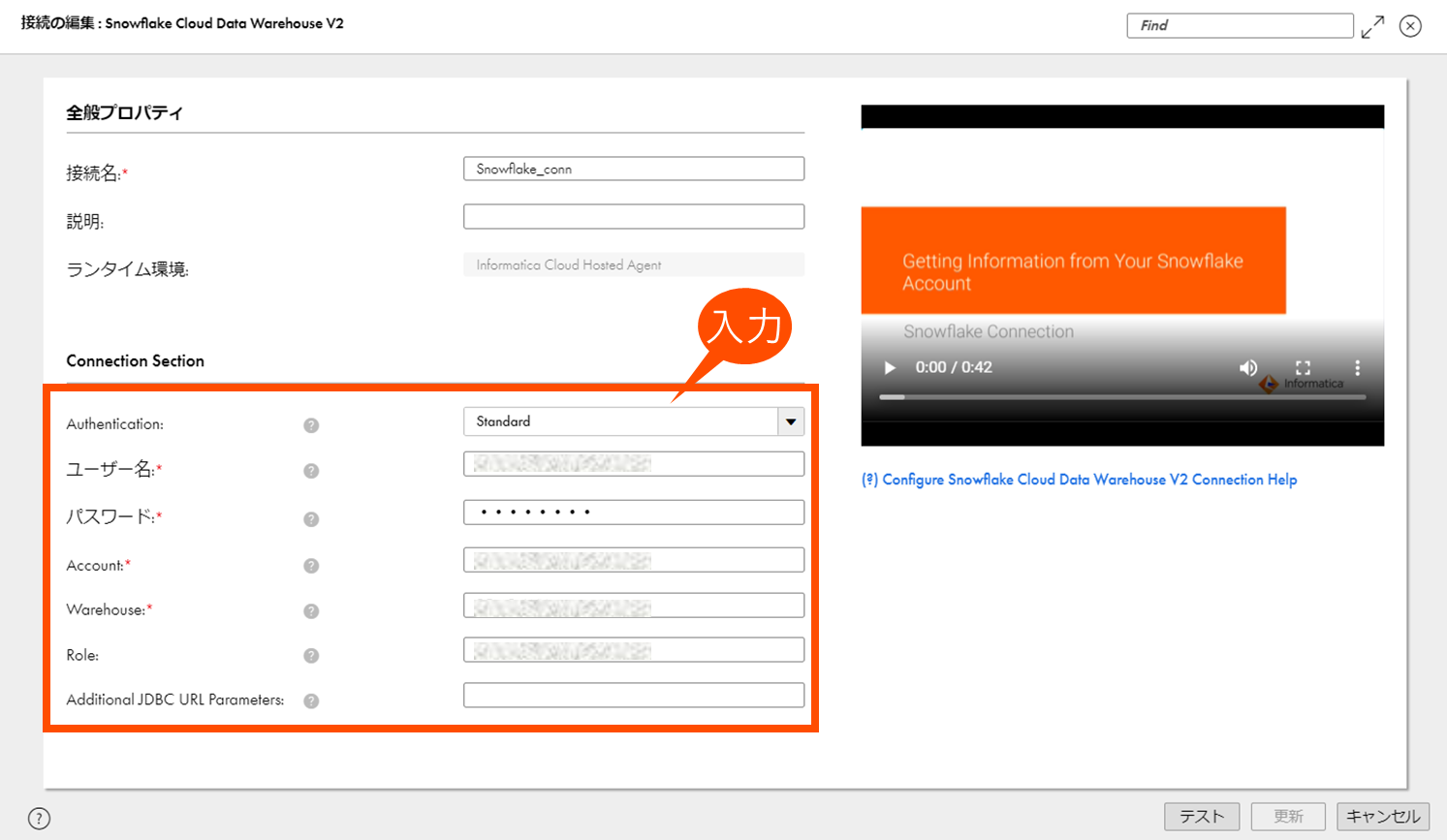The height and width of the screenshot is (840, 1447).
Task: Play the Snowflake Connection video
Action: pyautogui.click(x=890, y=367)
